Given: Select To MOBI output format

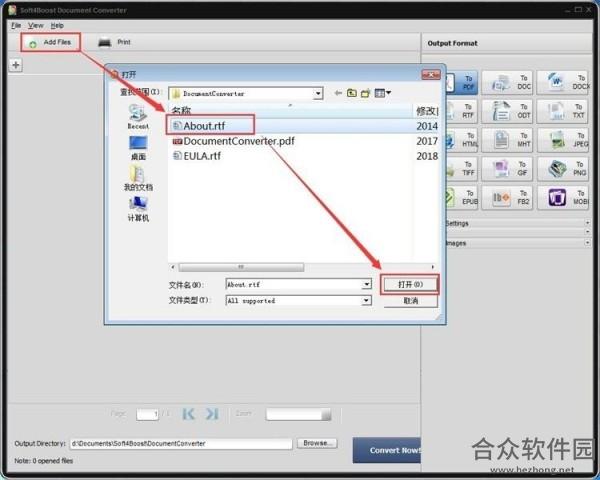Looking at the screenshot, I should pos(562,198).
